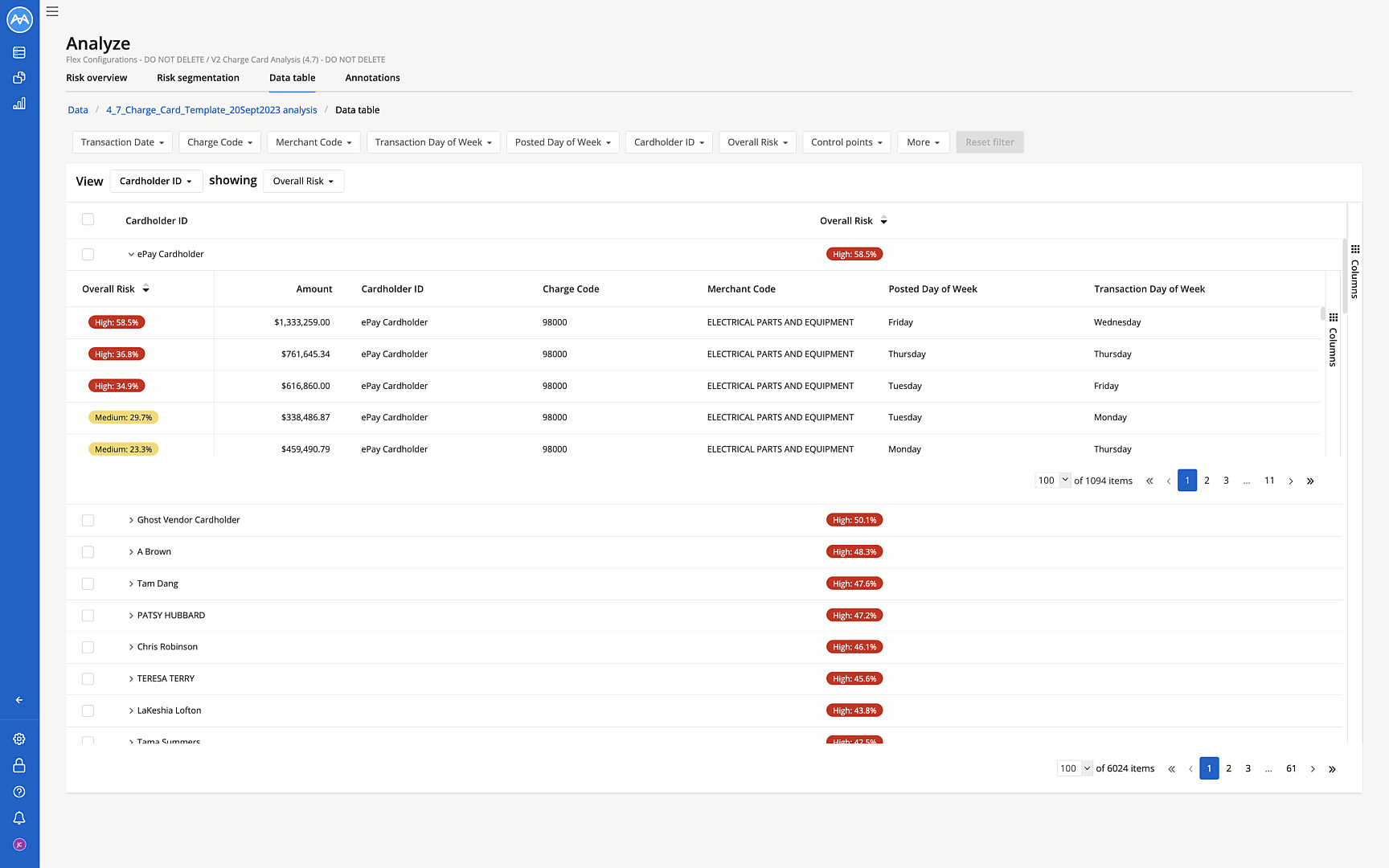Check the ePay Cardholder row checkbox
The image size is (1389, 868).
tap(88, 254)
